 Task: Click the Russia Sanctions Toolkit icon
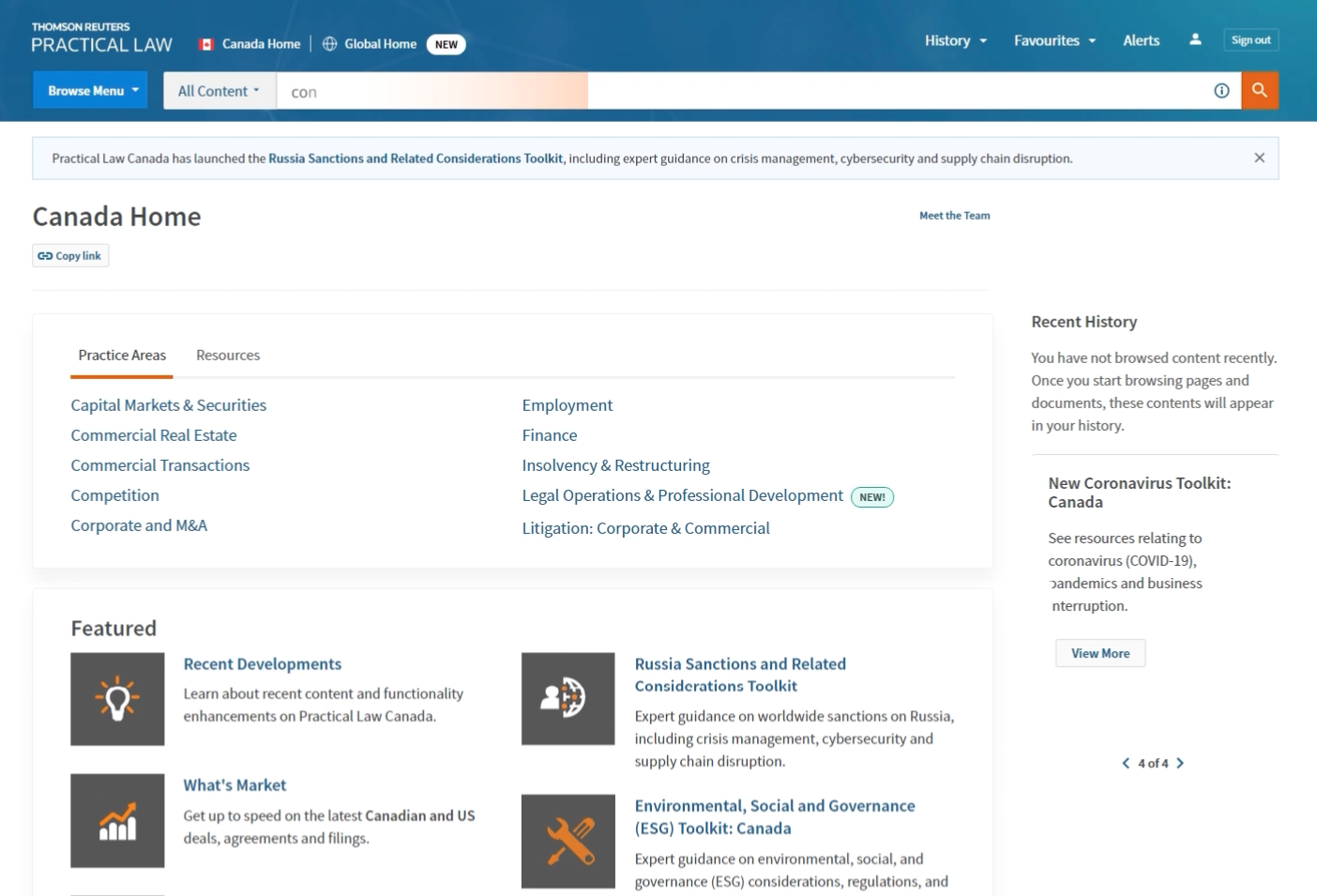coord(568,699)
